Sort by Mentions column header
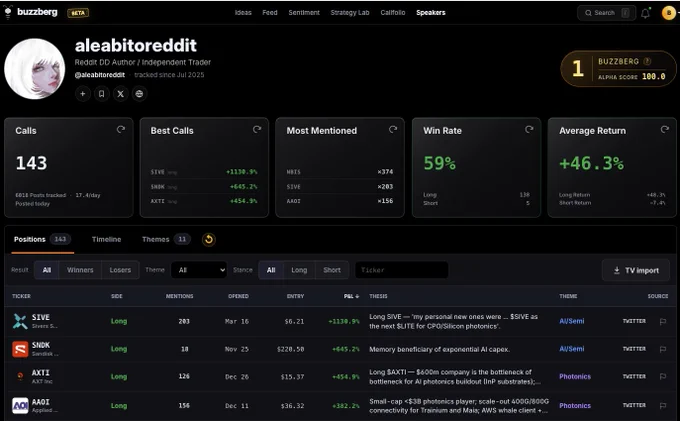 [x=180, y=296]
